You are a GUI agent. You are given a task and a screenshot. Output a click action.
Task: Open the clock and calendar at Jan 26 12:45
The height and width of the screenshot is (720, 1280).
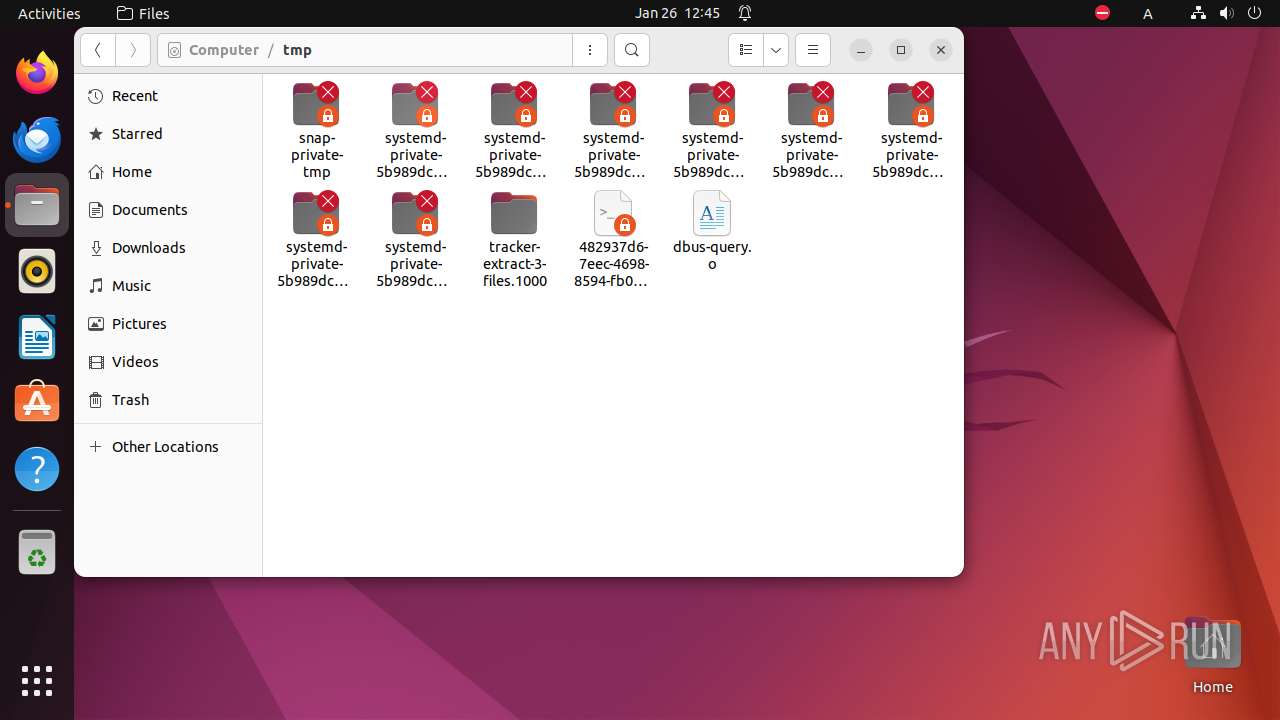677,13
